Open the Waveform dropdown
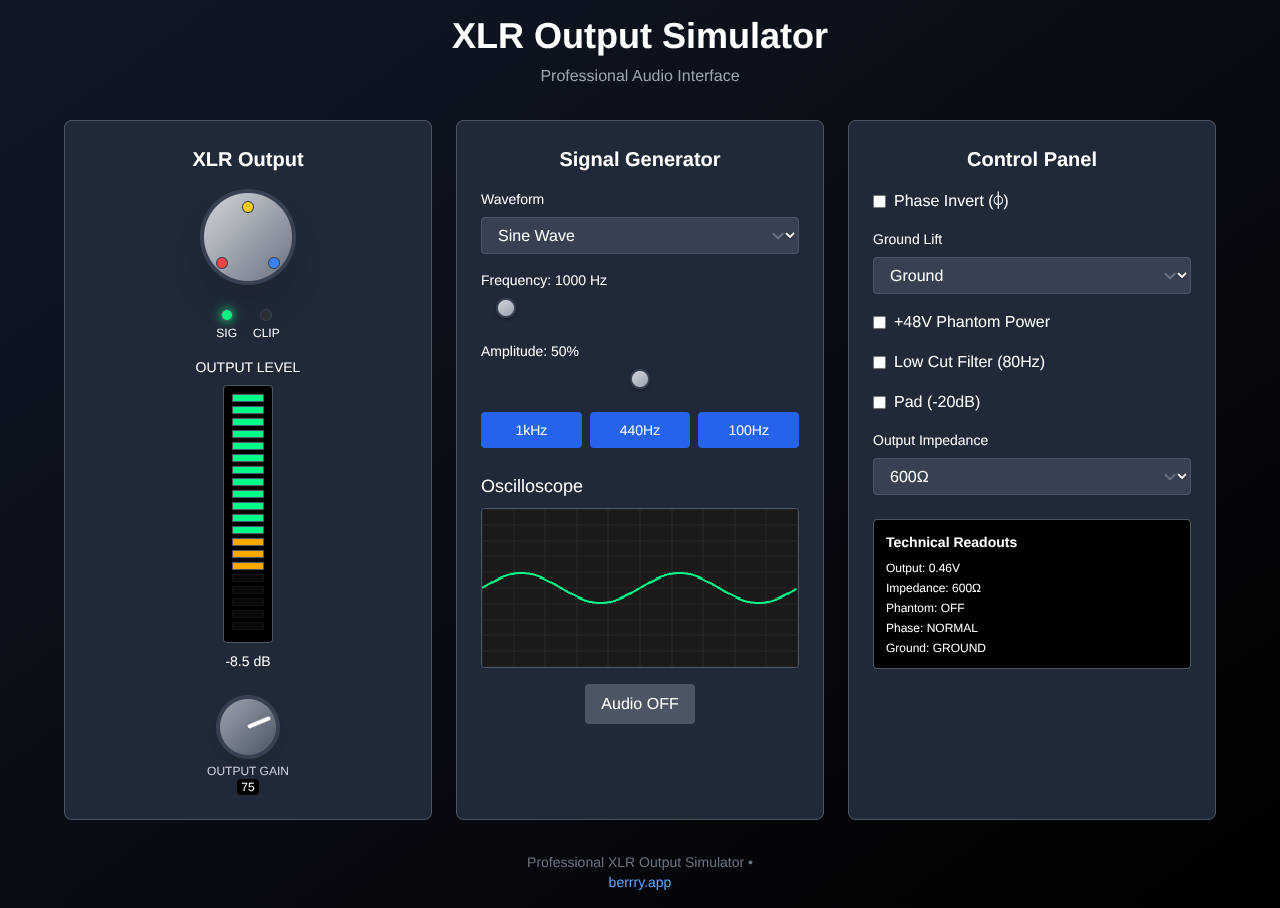This screenshot has width=1280, height=908. coord(640,235)
